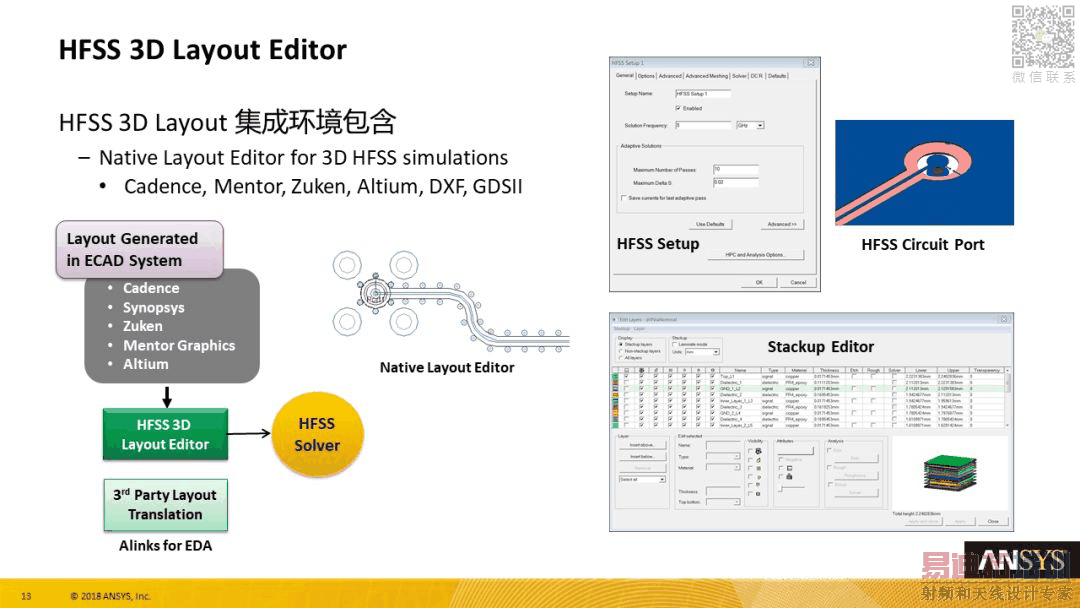Toggle the Top_L1 row first checkbox
The width and height of the screenshot is (1080, 608).
point(626,376)
